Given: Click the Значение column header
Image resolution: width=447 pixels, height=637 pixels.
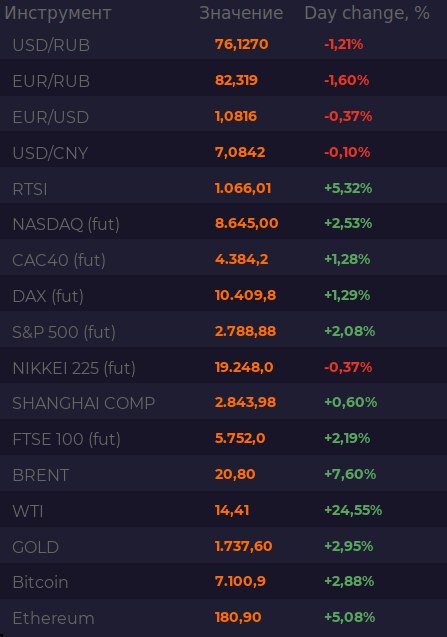Looking at the screenshot, I should tap(241, 13).
